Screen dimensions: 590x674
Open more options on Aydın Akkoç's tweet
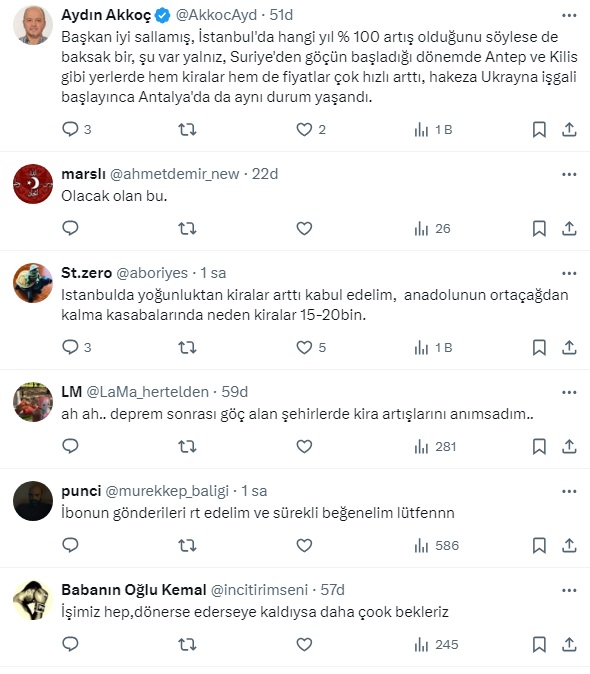(569, 15)
